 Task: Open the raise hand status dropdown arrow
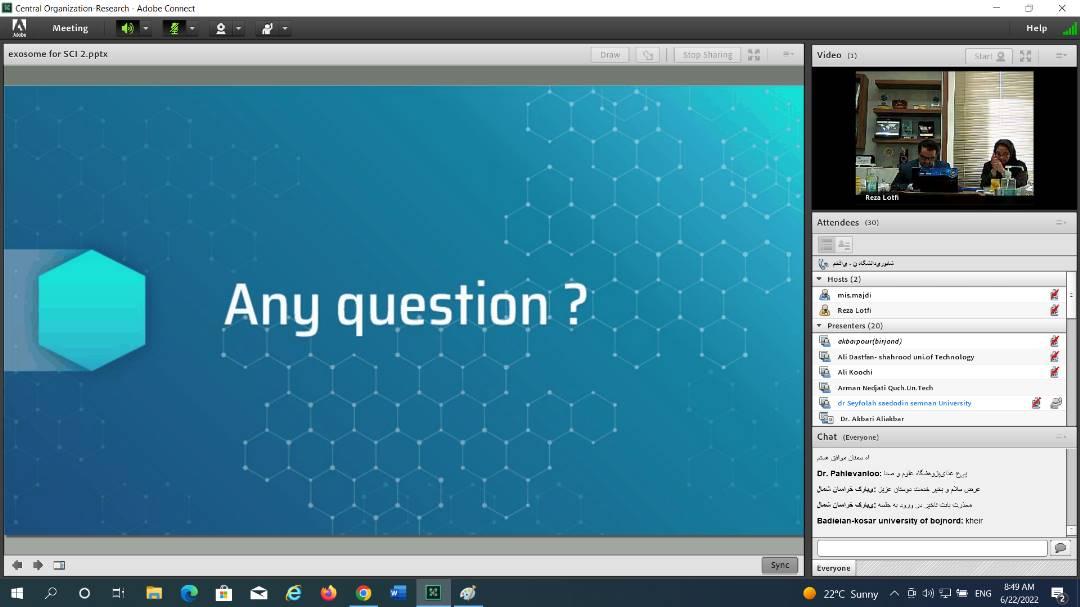pyautogui.click(x=285, y=28)
